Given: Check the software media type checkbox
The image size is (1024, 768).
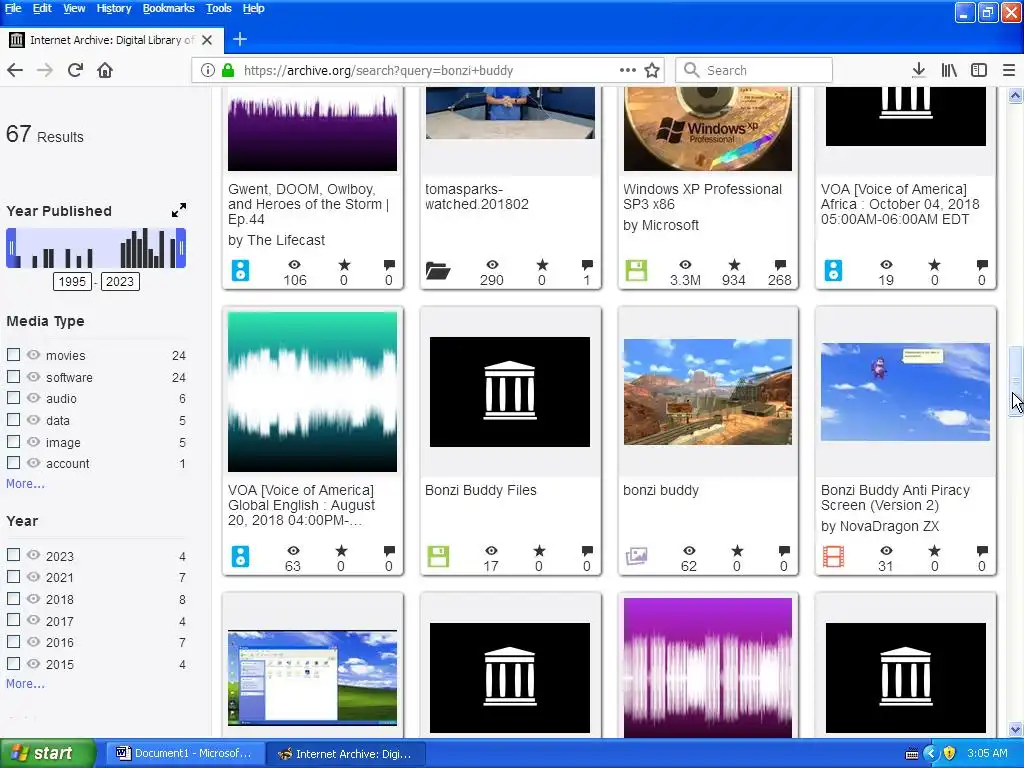Looking at the screenshot, I should point(13,377).
